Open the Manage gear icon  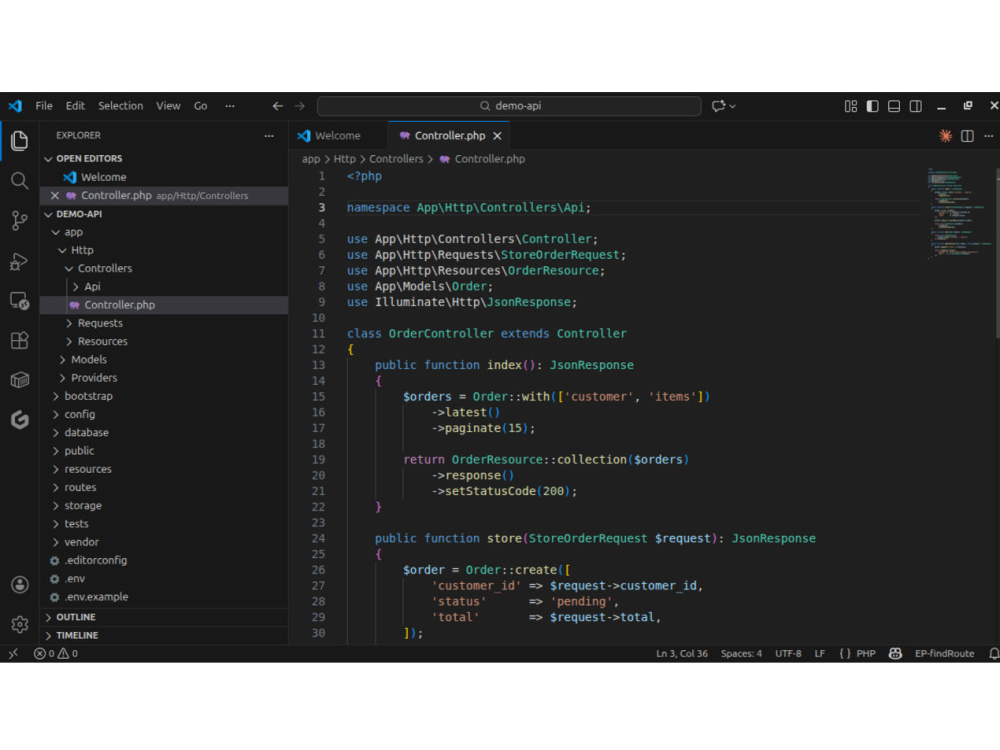(19, 624)
